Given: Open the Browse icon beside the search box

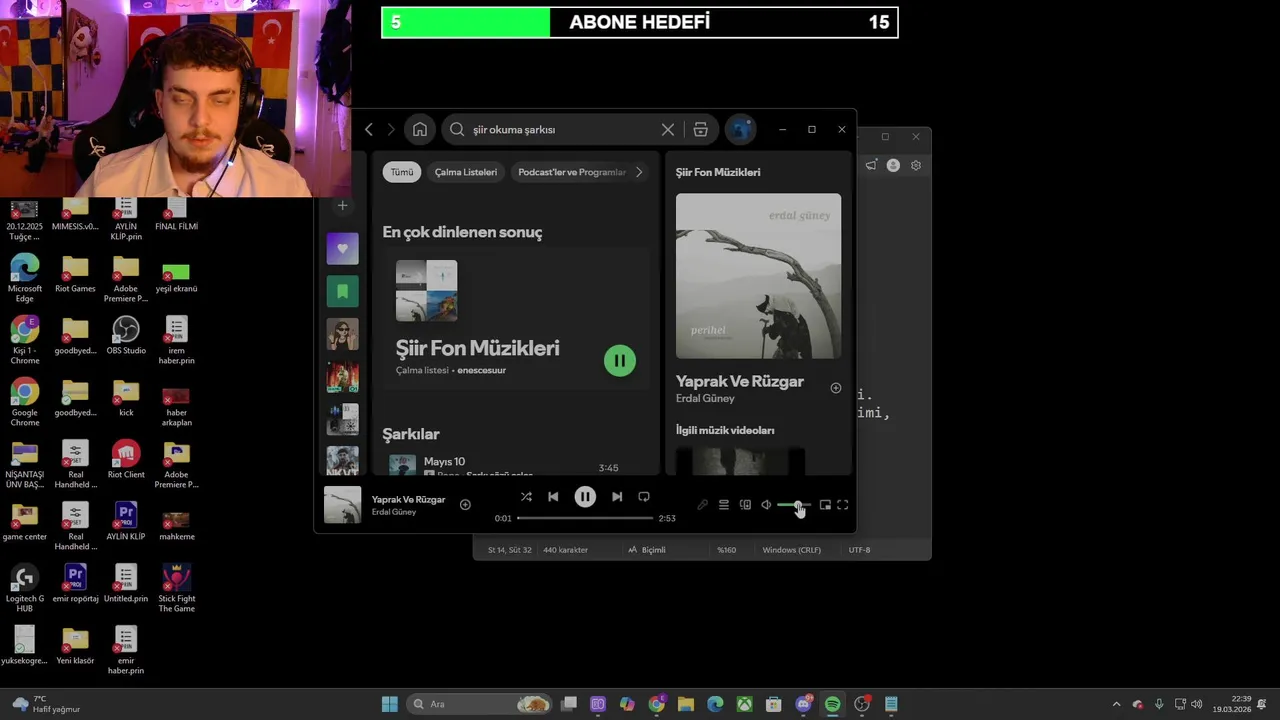Looking at the screenshot, I should [x=701, y=129].
